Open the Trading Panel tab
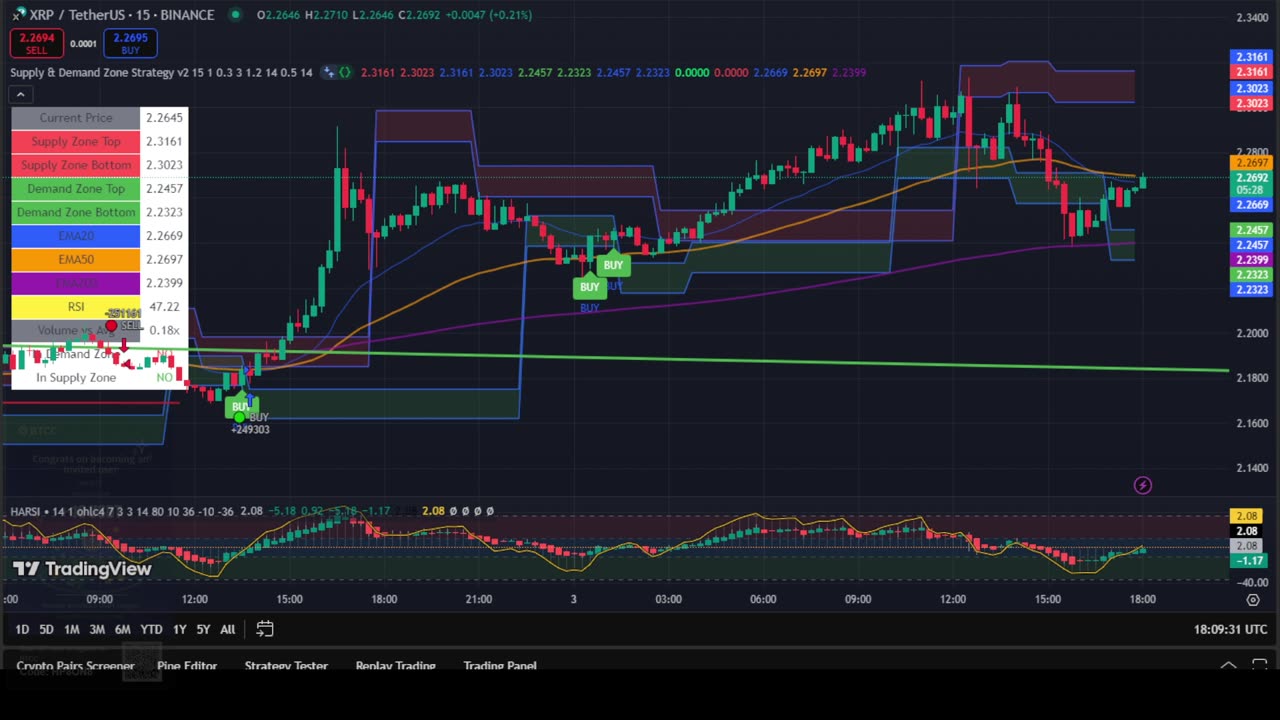Screen dimensions: 1280x720 point(500,665)
